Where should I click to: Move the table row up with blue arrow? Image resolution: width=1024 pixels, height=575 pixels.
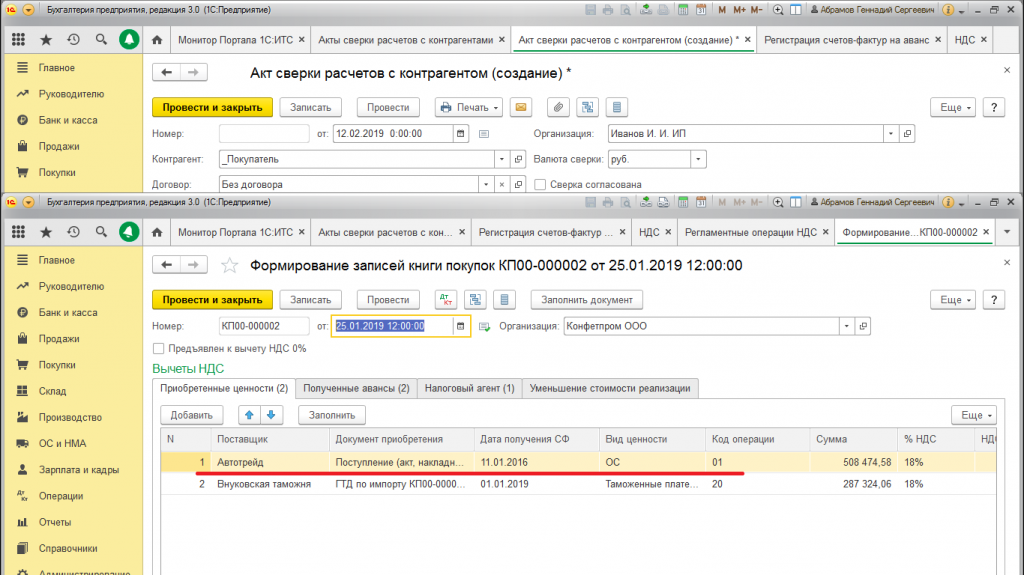tap(252, 415)
